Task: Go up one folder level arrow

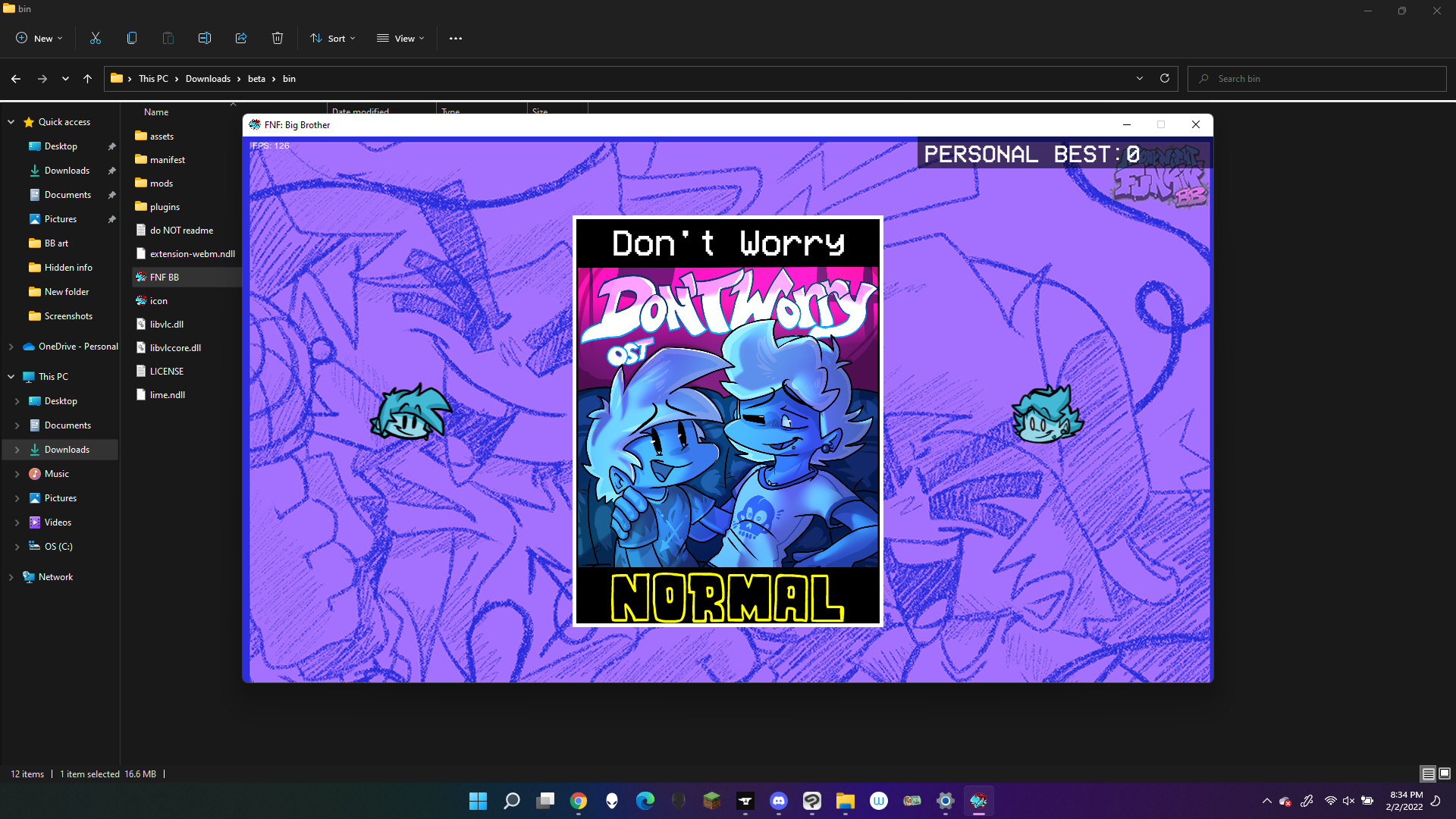Action: coord(88,79)
